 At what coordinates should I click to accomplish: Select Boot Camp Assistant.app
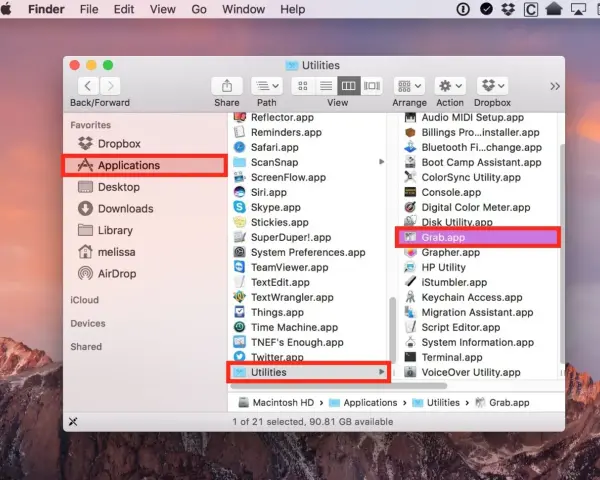(x=480, y=162)
